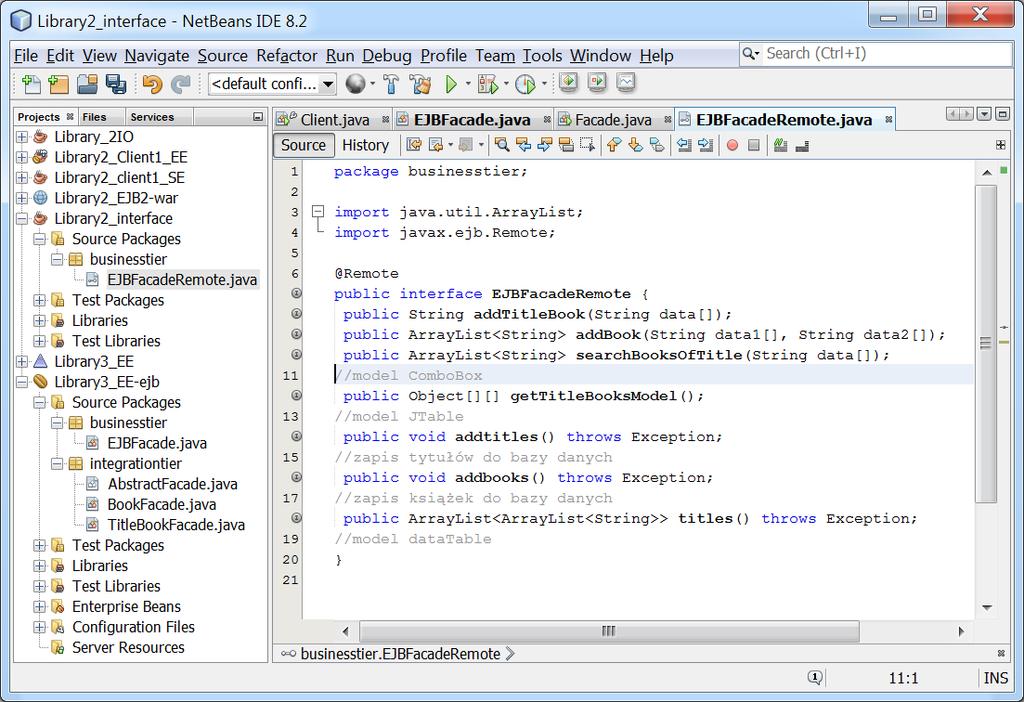1024x702 pixels.
Task: Click the Debug Project icon
Action: [x=487, y=84]
